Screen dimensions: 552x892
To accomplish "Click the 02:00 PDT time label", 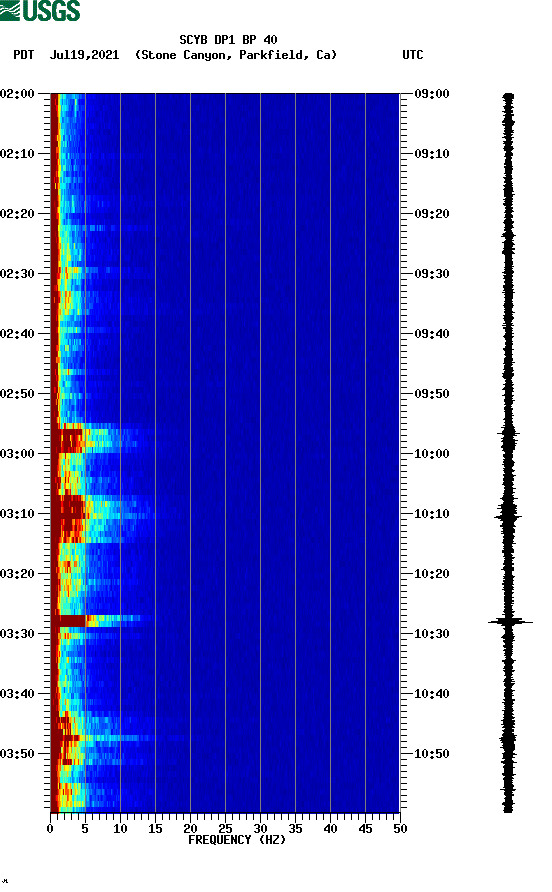I will point(17,93).
